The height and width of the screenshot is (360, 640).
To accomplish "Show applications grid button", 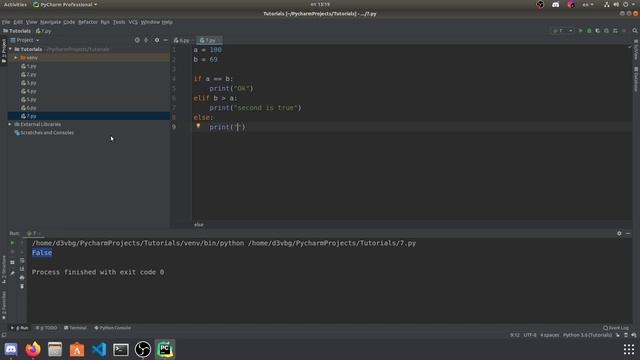I will pos(629,349).
